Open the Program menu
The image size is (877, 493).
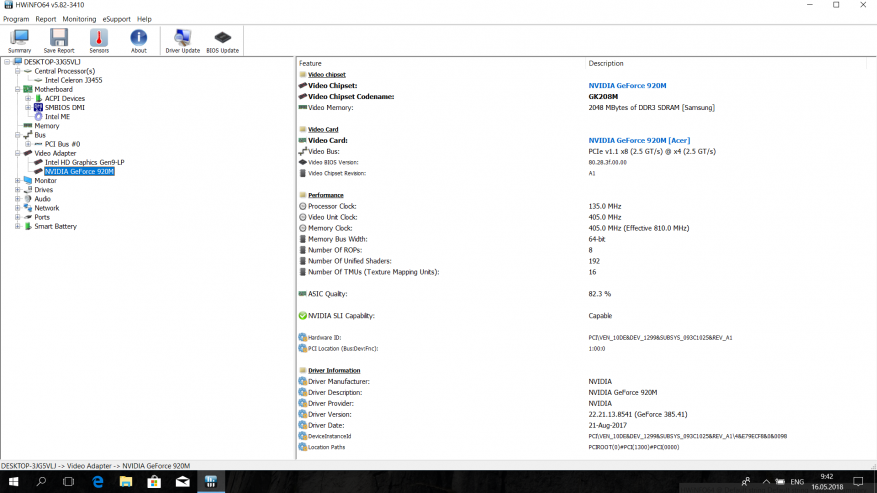point(16,19)
